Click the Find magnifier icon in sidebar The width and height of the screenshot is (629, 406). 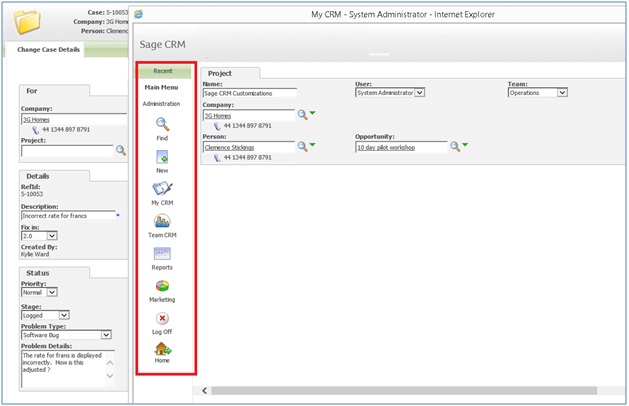[162, 124]
